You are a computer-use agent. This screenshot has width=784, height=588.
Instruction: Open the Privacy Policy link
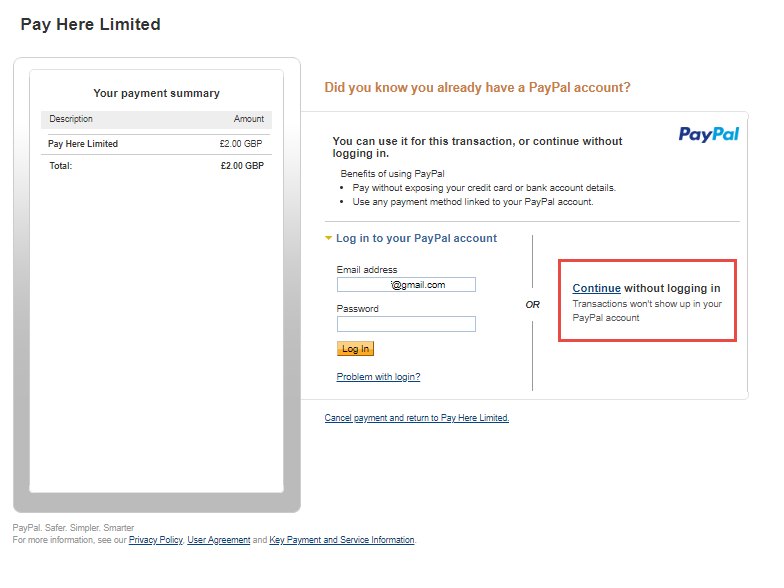[156, 540]
